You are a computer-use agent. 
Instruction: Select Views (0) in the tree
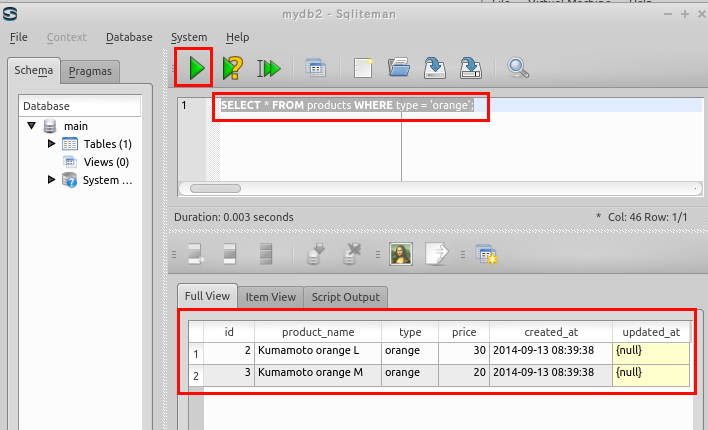[x=106, y=162]
